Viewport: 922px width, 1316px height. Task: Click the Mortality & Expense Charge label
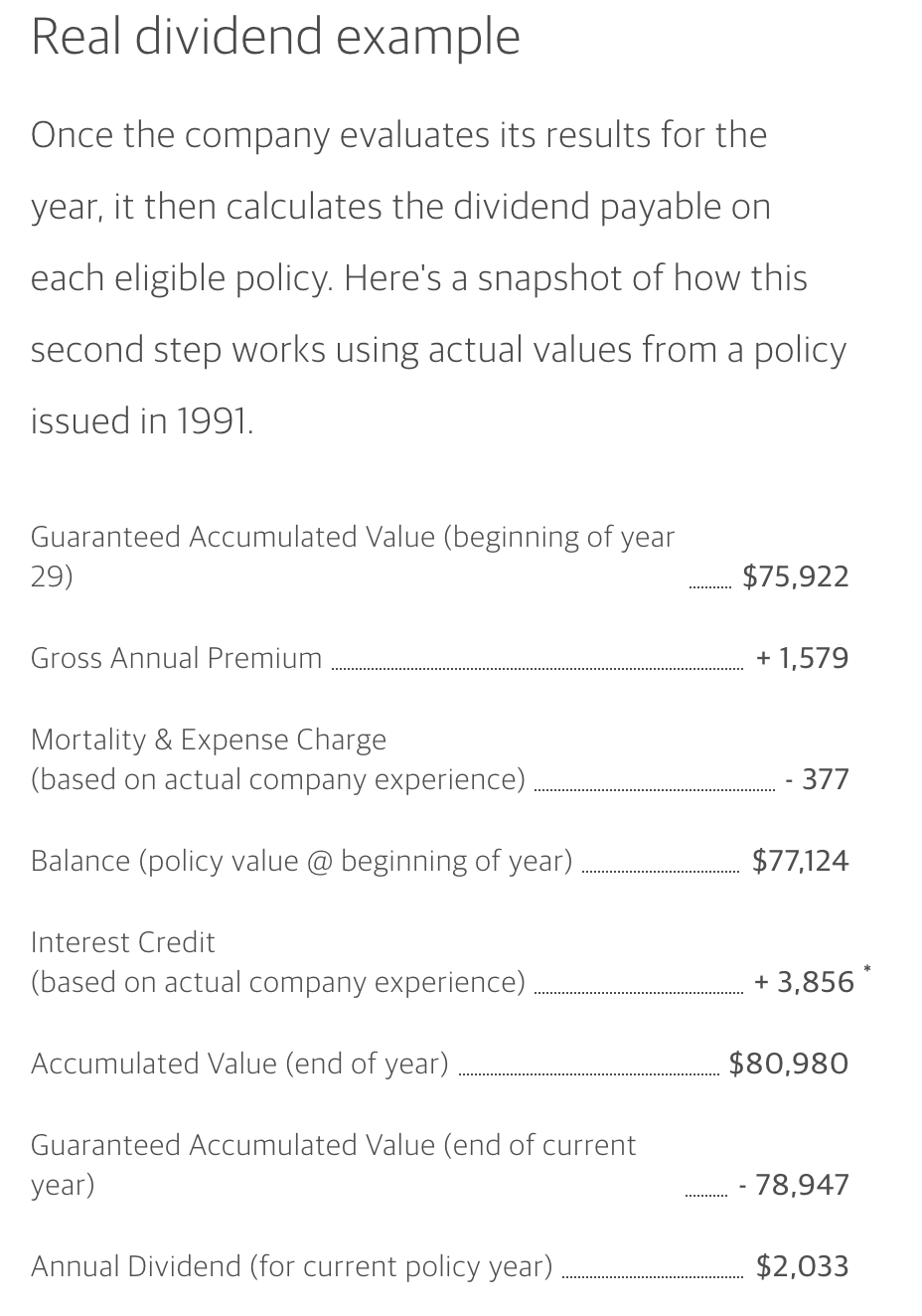pos(278,758)
